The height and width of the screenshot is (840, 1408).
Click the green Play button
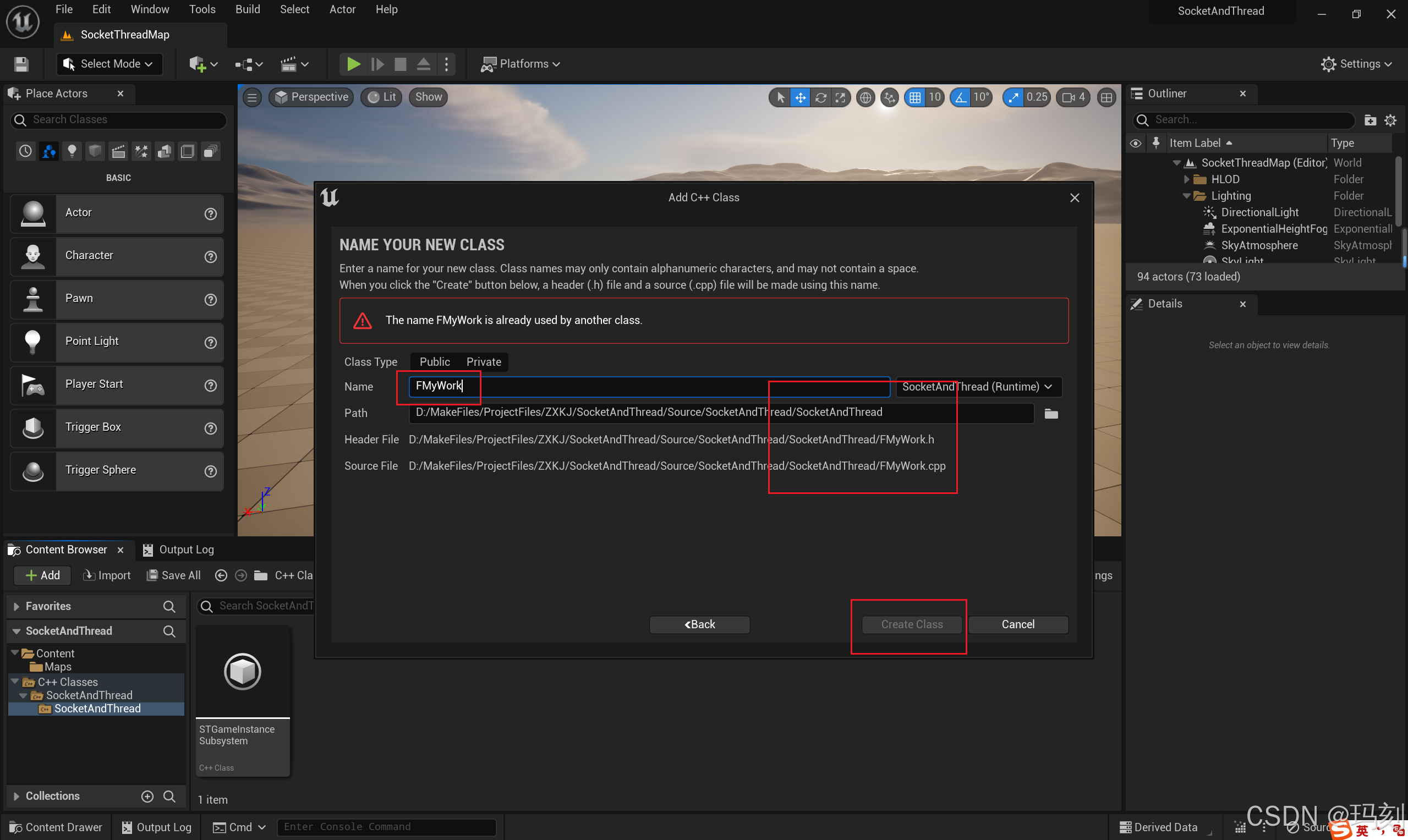point(353,64)
